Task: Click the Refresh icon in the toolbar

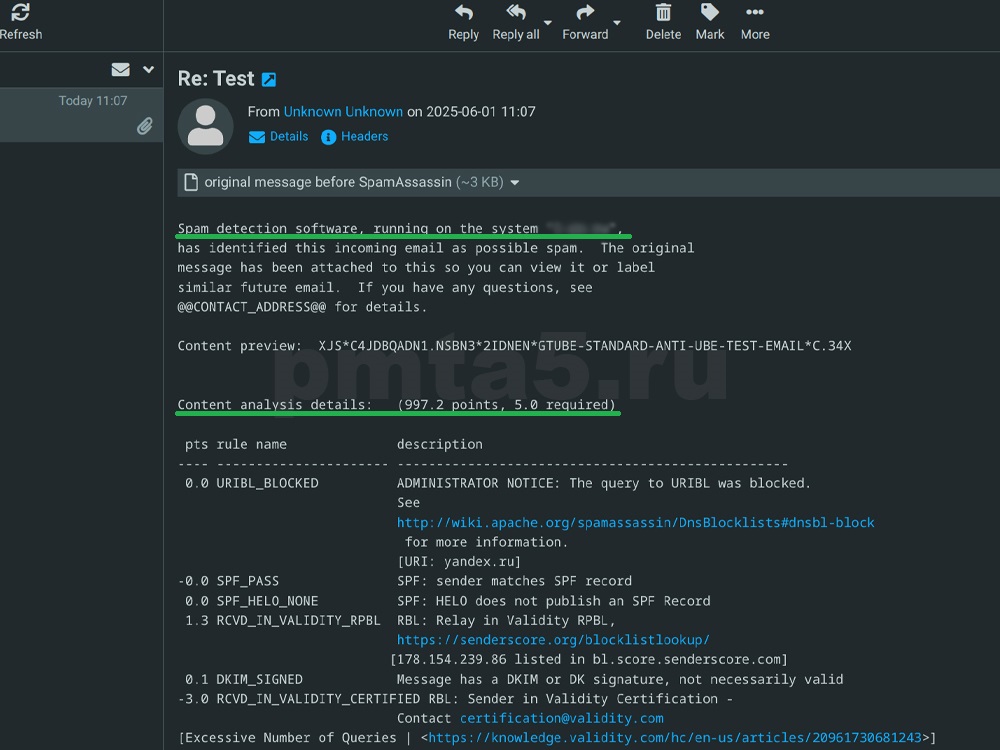Action: click(x=20, y=12)
